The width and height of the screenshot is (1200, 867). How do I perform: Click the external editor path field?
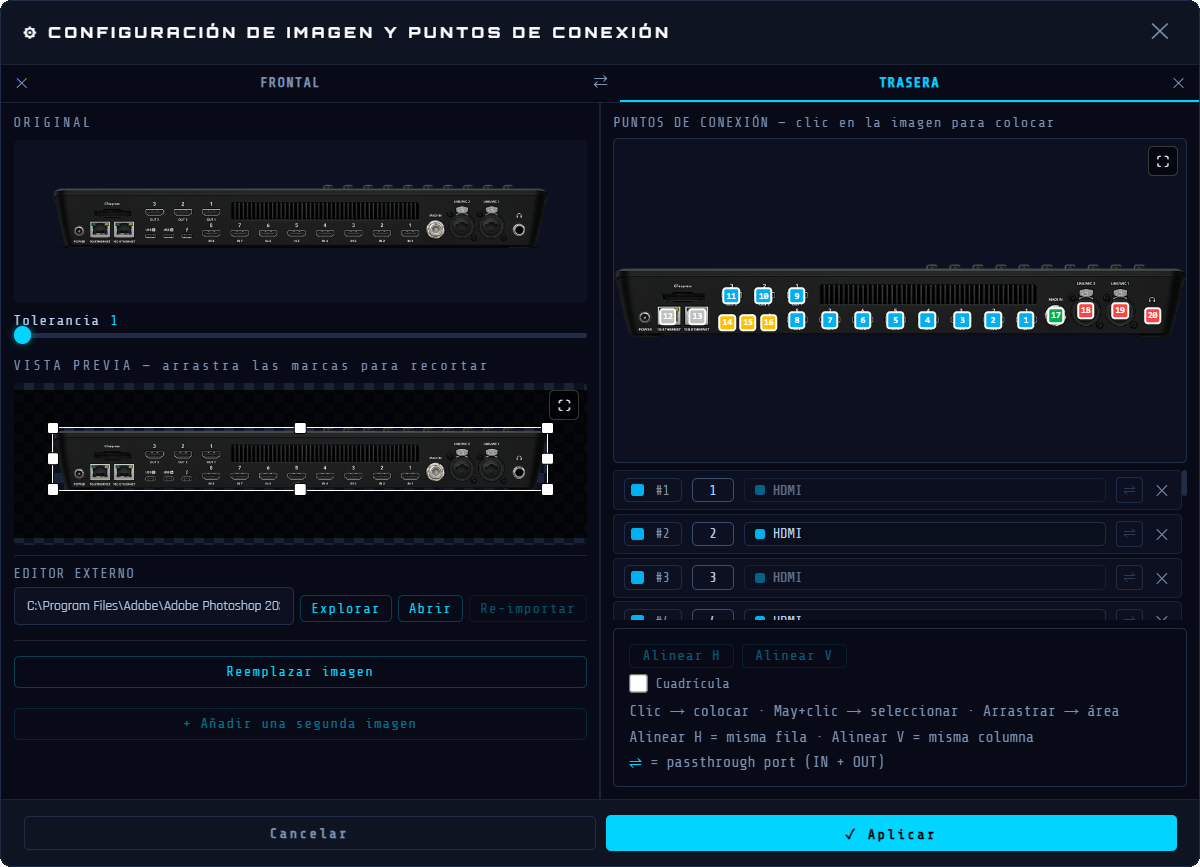[x=154, y=606]
